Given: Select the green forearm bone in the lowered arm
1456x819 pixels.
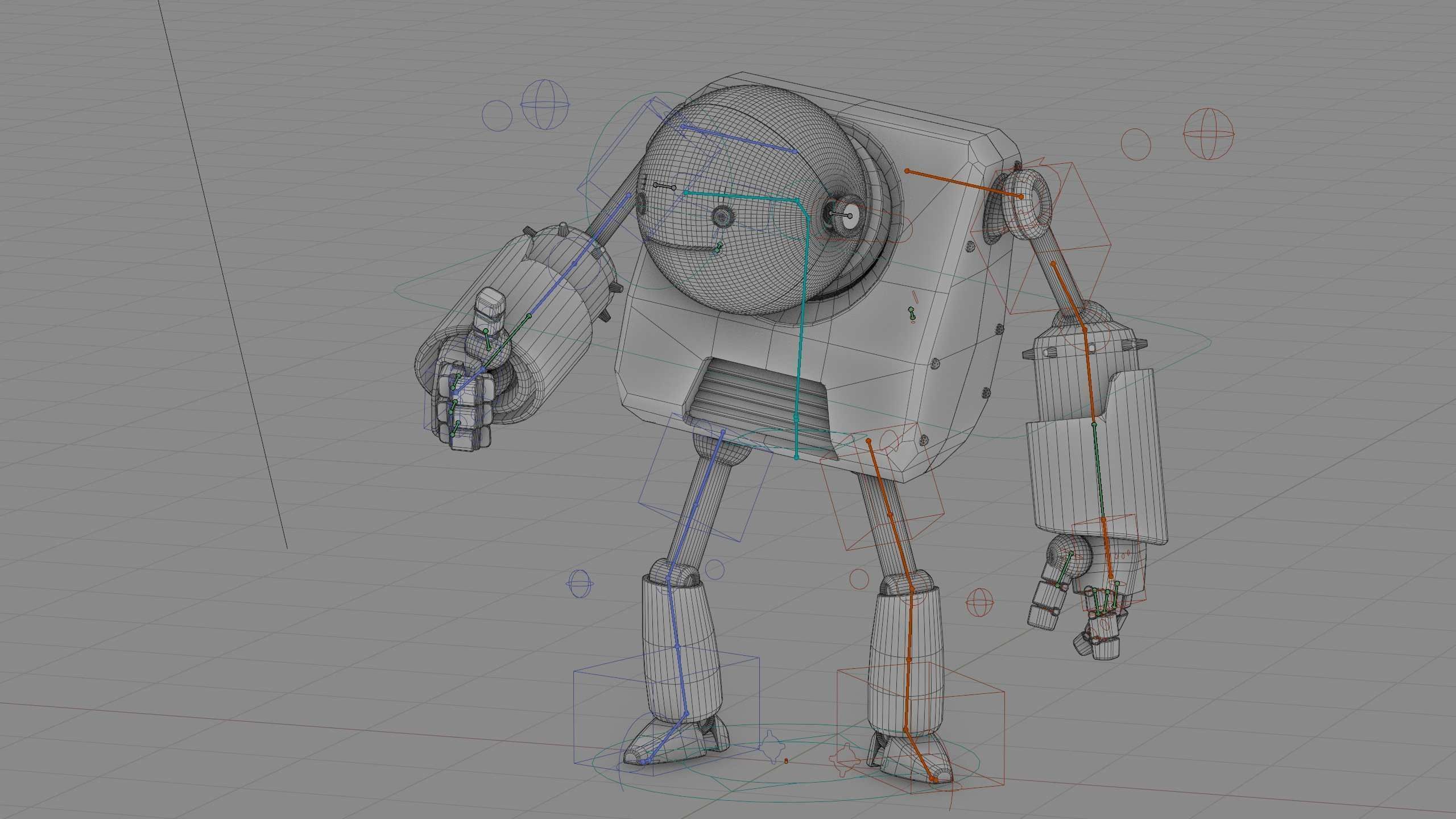Looking at the screenshot, I should point(1099,471).
